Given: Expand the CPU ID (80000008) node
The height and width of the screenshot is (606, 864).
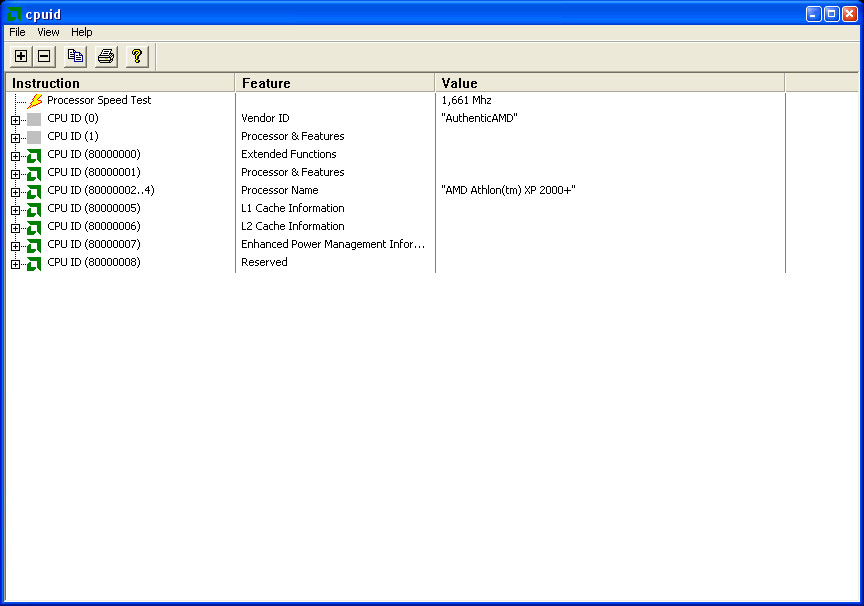Looking at the screenshot, I should pos(15,264).
